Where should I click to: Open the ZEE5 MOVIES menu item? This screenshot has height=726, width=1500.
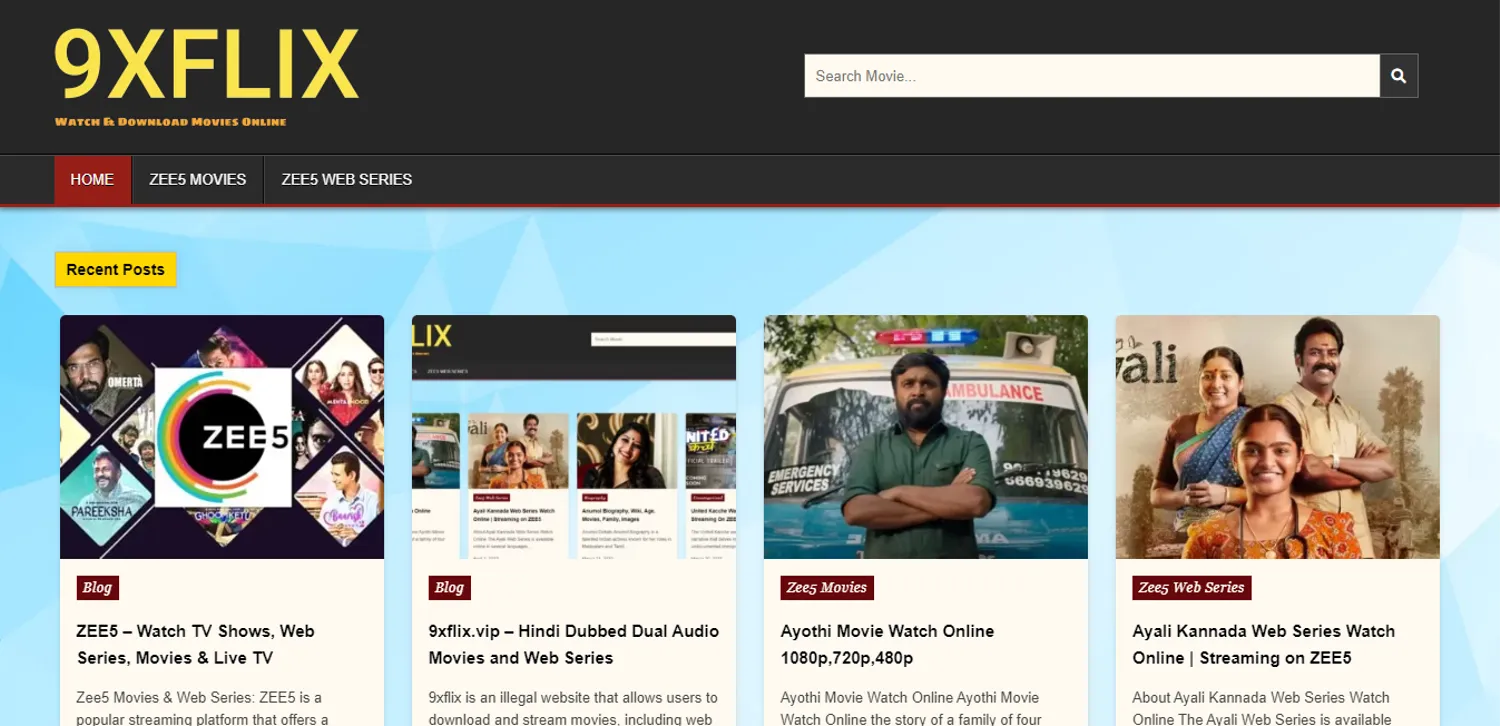(198, 180)
